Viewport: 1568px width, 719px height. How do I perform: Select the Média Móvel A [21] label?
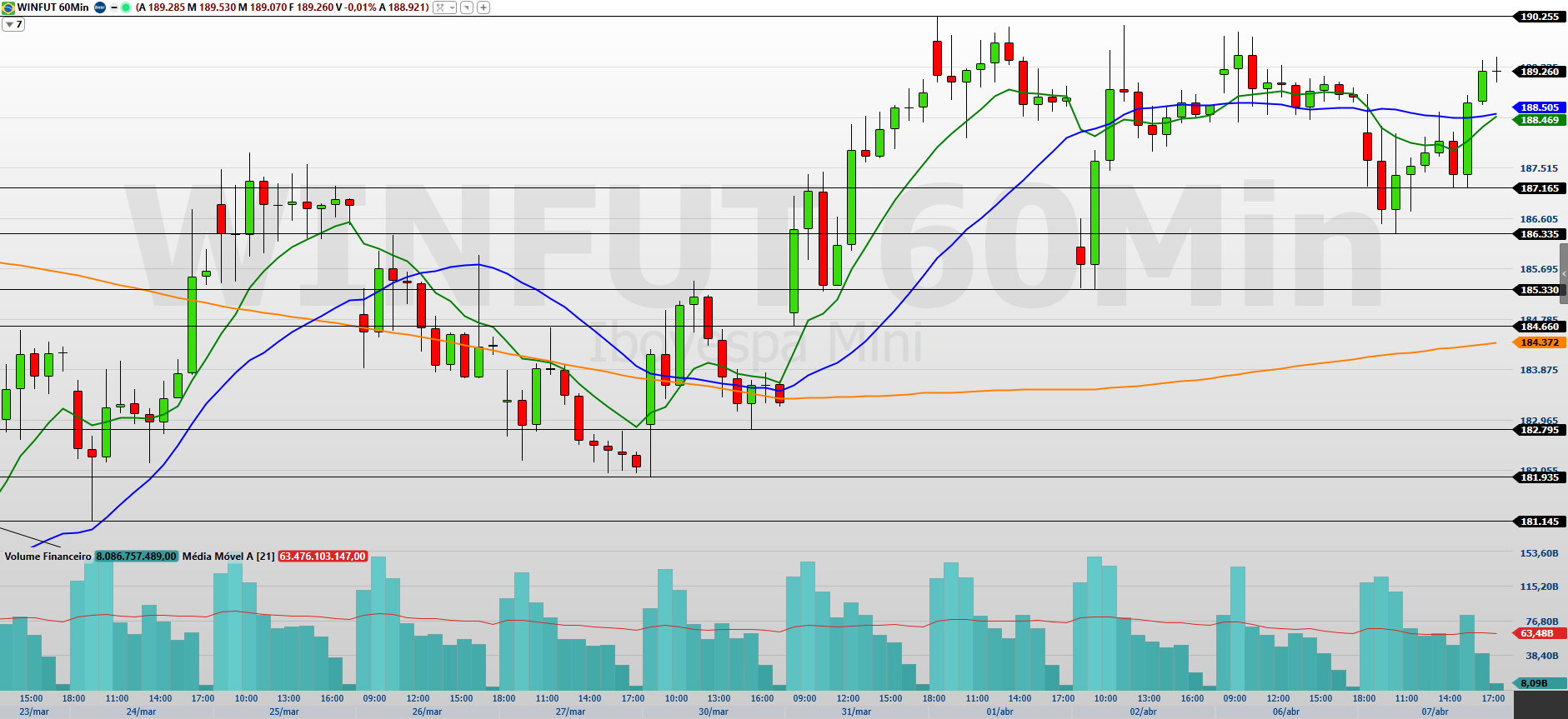click(228, 556)
